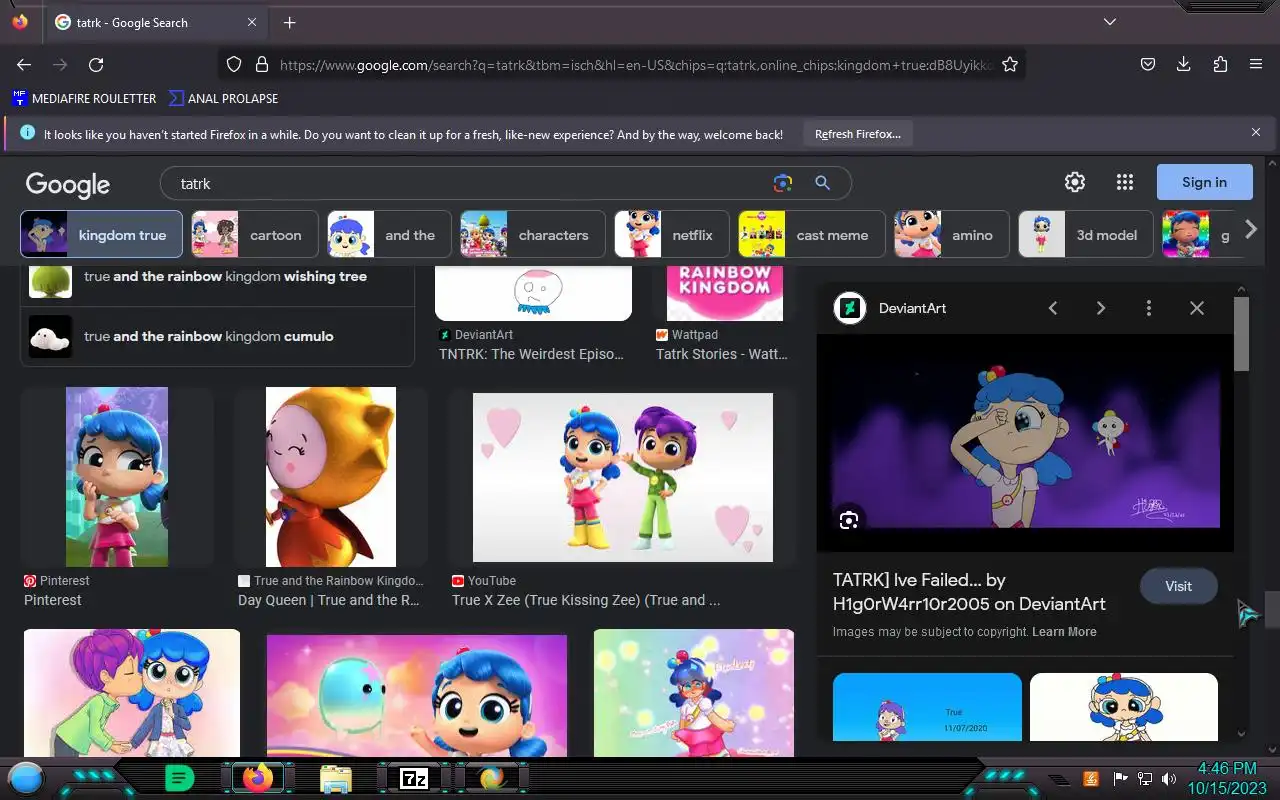Click Lens icon on preview image

click(x=849, y=520)
